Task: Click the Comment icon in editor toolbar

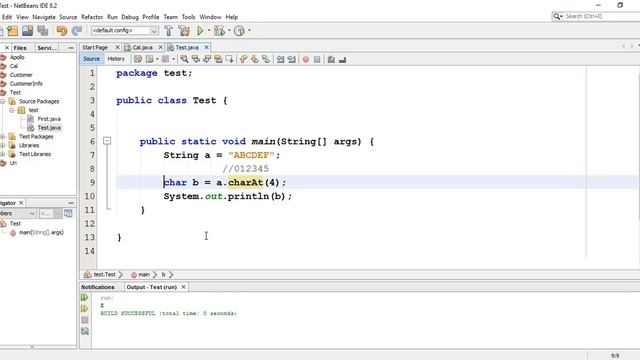Action: (331, 60)
